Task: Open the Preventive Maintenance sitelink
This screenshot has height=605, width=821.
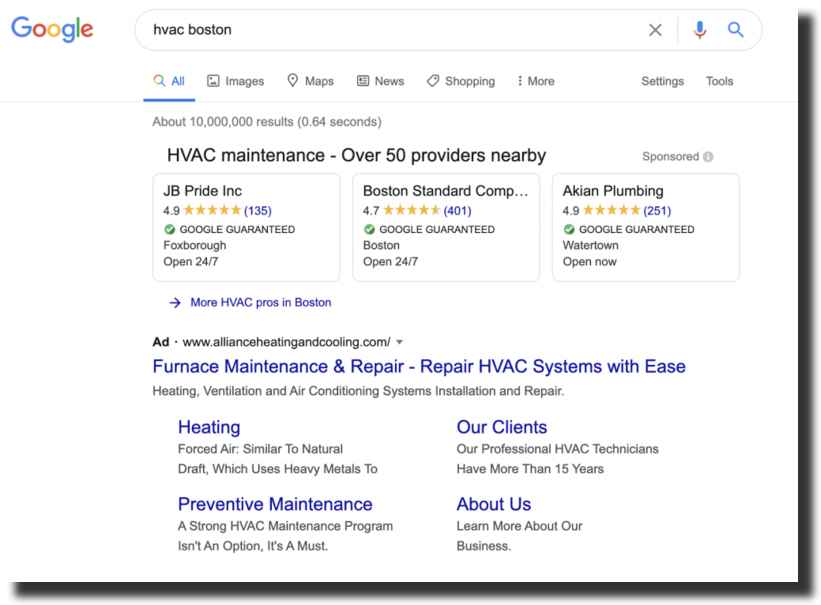Action: 275,504
